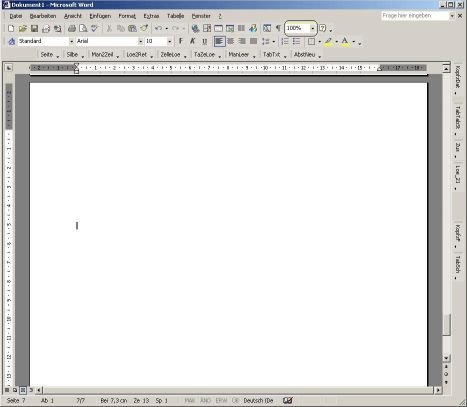
Task: Click the bulleted list icon
Action: click(x=296, y=41)
